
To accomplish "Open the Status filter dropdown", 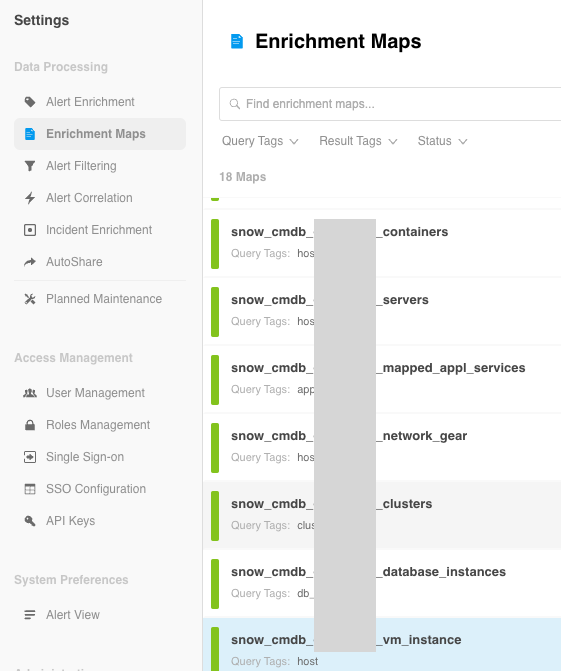I will [442, 141].
